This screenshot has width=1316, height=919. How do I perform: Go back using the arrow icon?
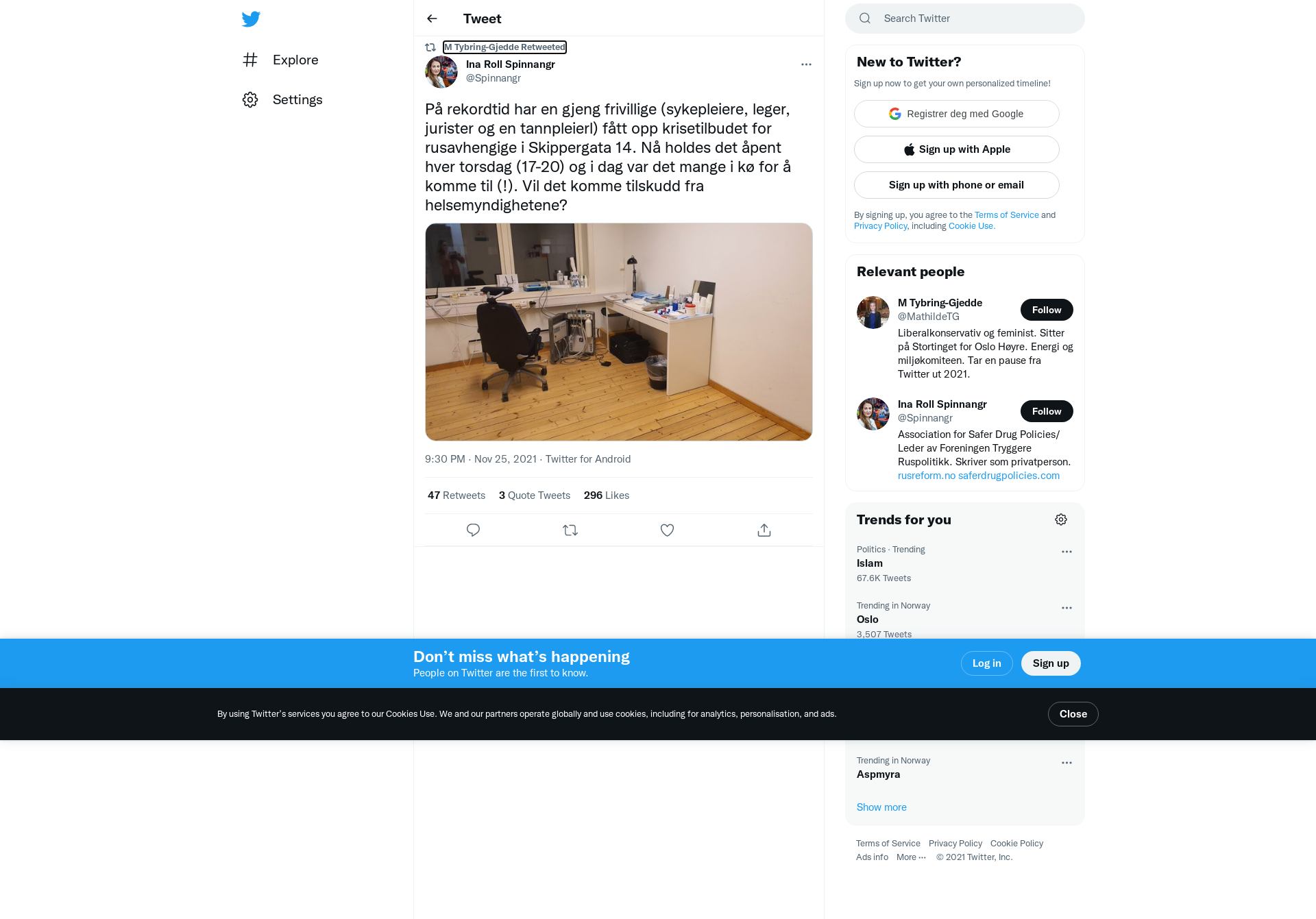432,19
